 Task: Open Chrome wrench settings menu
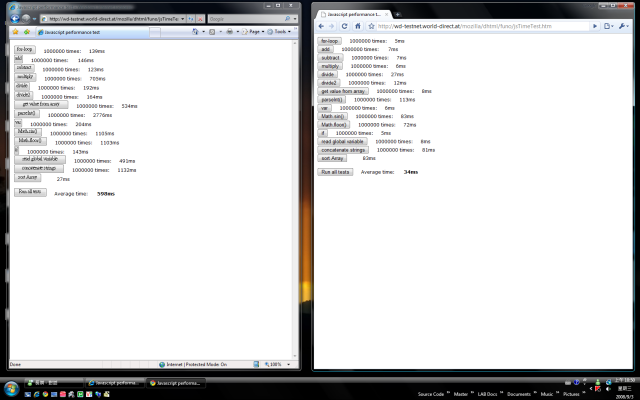click(624, 26)
